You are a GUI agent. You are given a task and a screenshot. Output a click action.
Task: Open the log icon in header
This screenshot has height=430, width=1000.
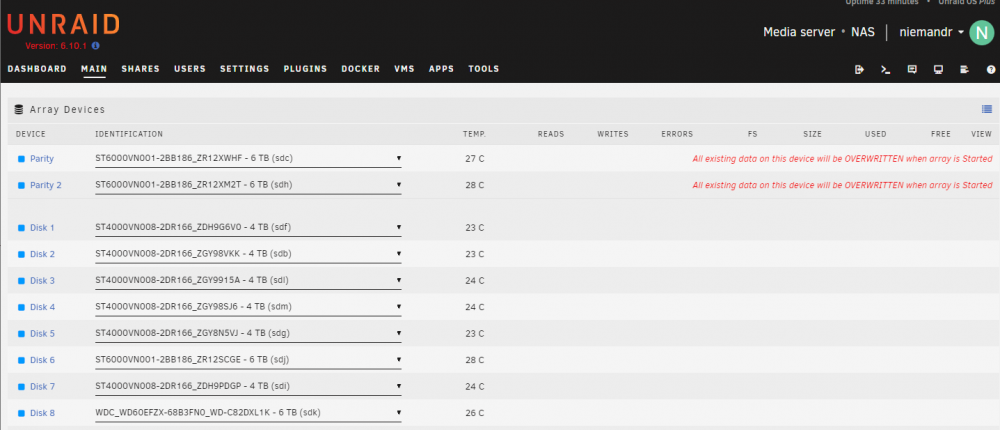964,70
